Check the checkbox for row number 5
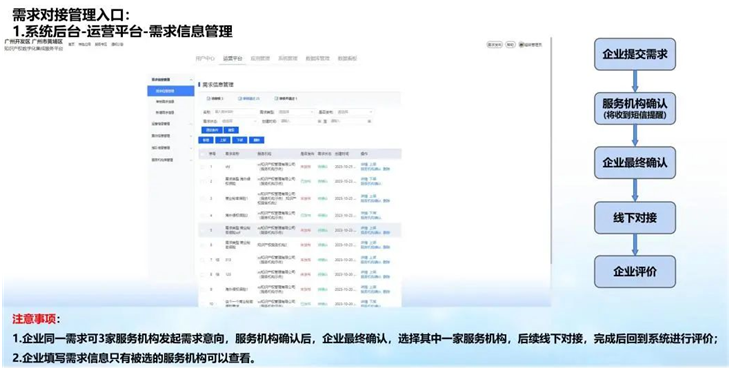 click(x=202, y=230)
